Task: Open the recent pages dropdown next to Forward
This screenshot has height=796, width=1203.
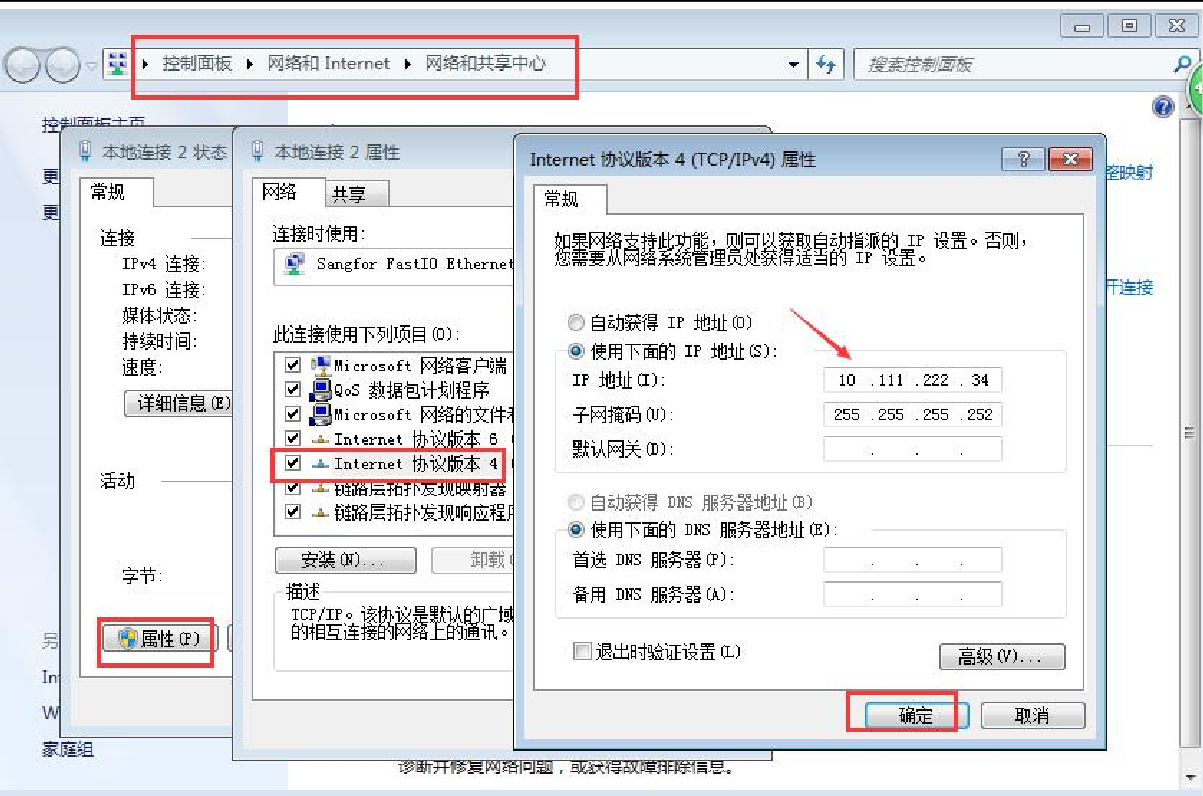Action: [91, 65]
